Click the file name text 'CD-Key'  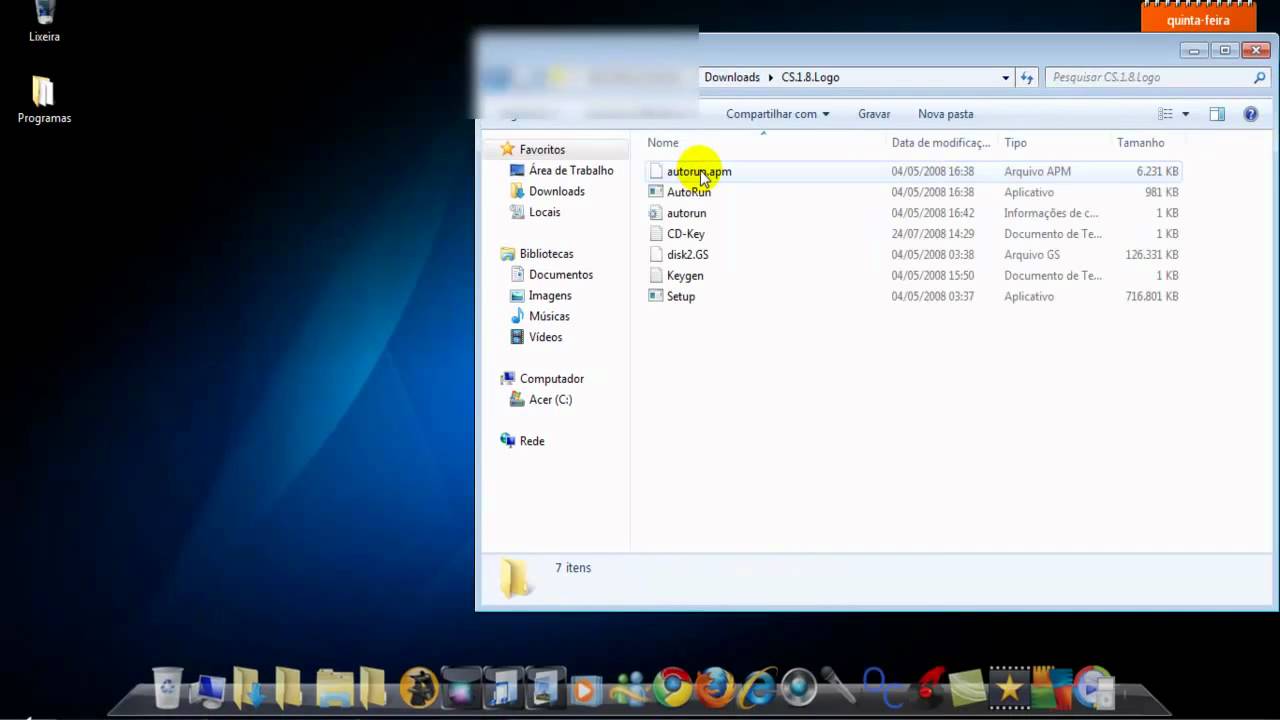[x=685, y=234]
